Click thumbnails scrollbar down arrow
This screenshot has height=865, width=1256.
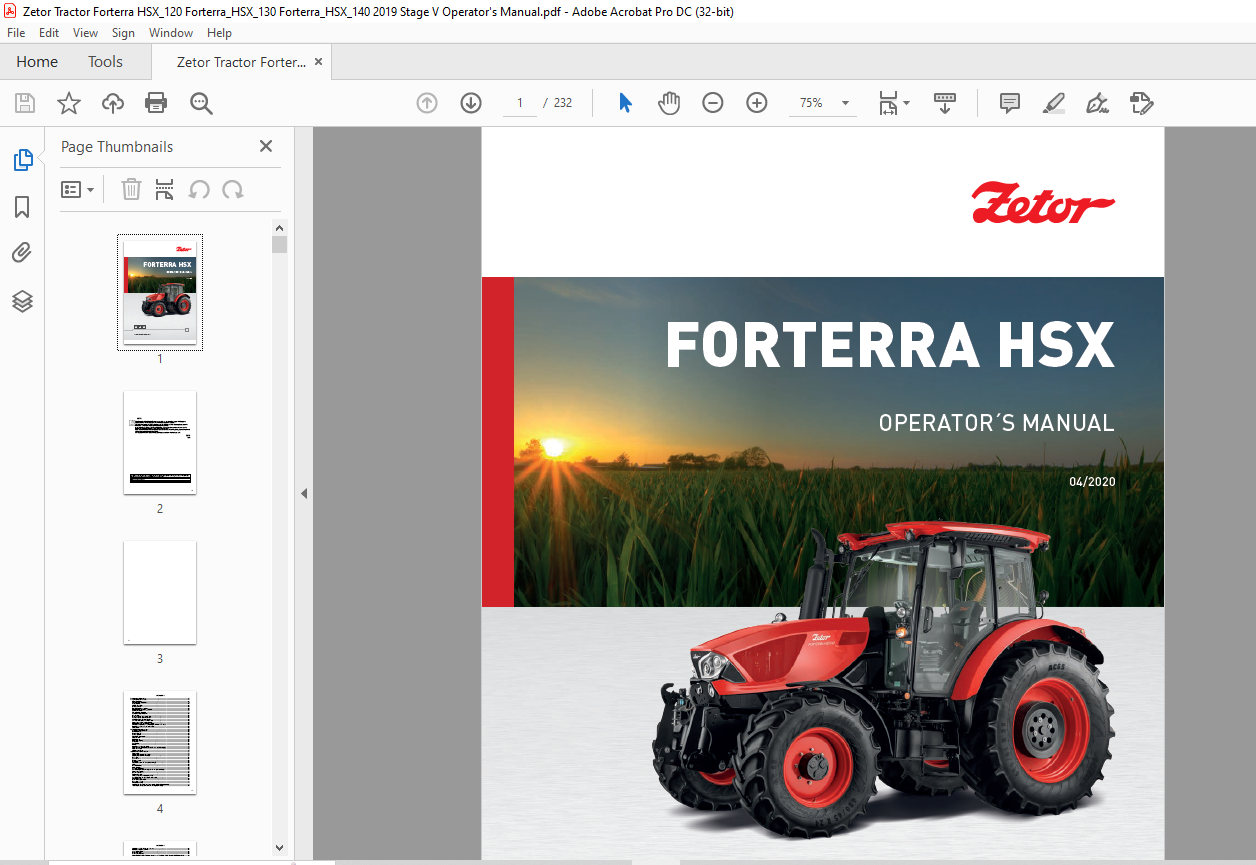(279, 848)
